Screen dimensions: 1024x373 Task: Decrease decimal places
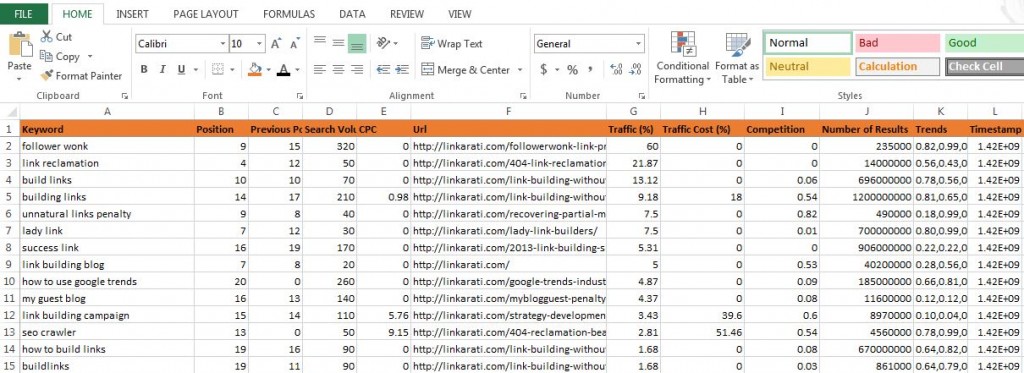pos(635,69)
